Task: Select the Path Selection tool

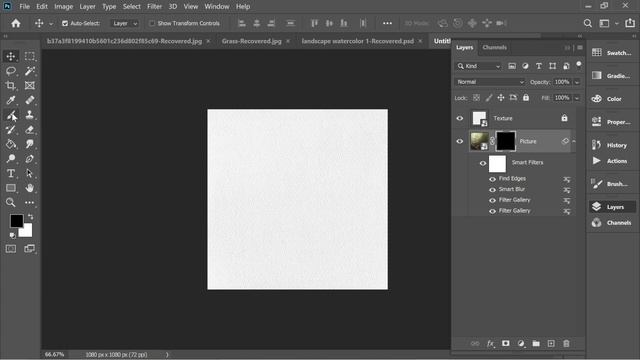Action: click(x=29, y=173)
